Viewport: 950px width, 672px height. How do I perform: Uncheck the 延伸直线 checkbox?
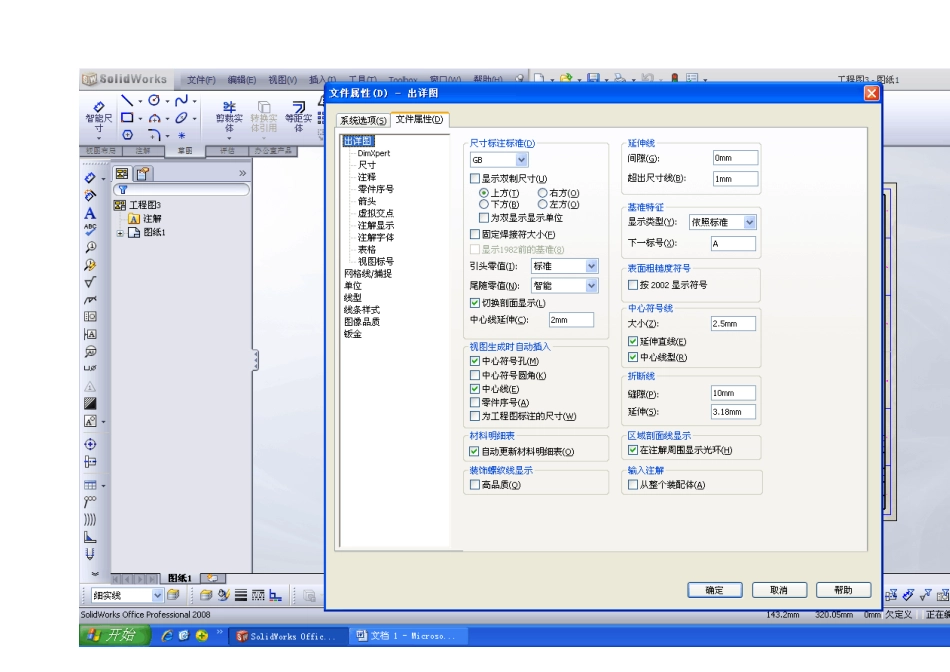pos(633,341)
